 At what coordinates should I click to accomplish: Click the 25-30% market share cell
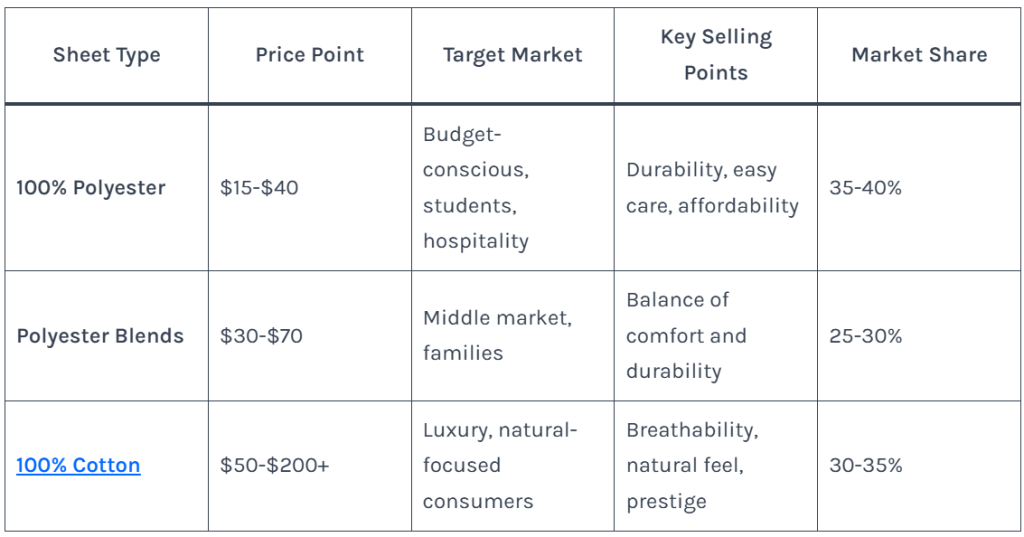[x=865, y=336]
